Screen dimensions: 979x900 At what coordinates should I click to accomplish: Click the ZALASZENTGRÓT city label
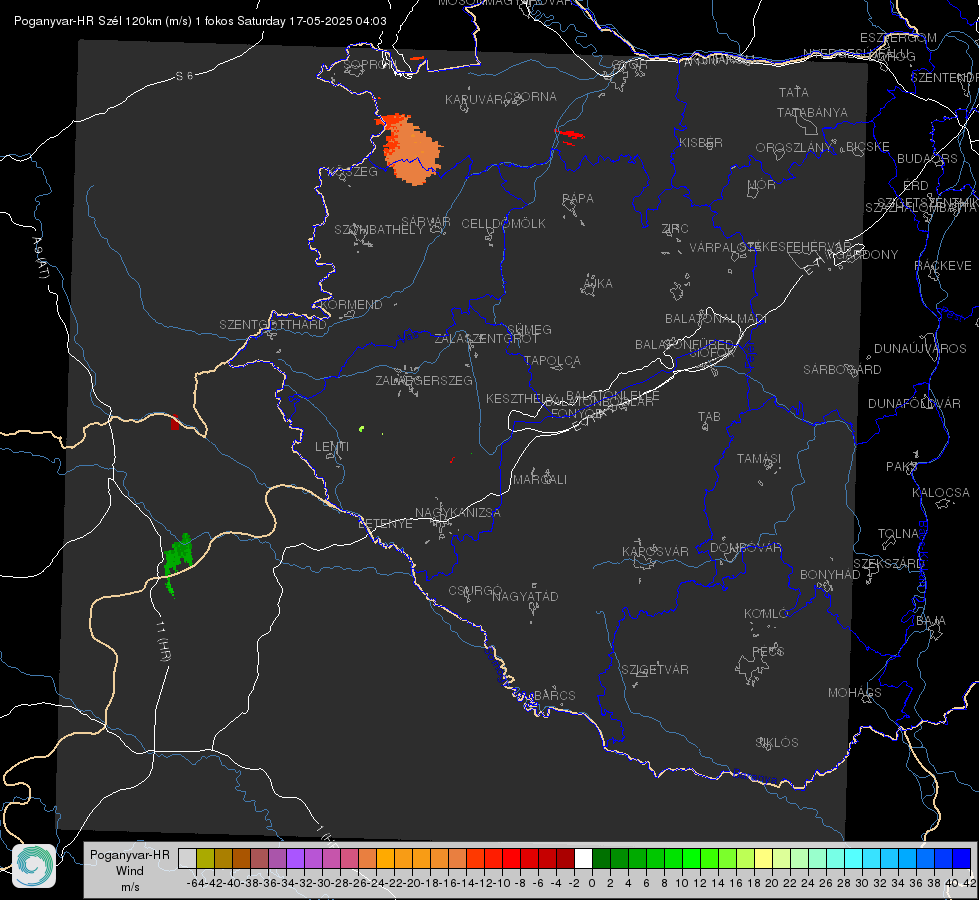pos(486,339)
